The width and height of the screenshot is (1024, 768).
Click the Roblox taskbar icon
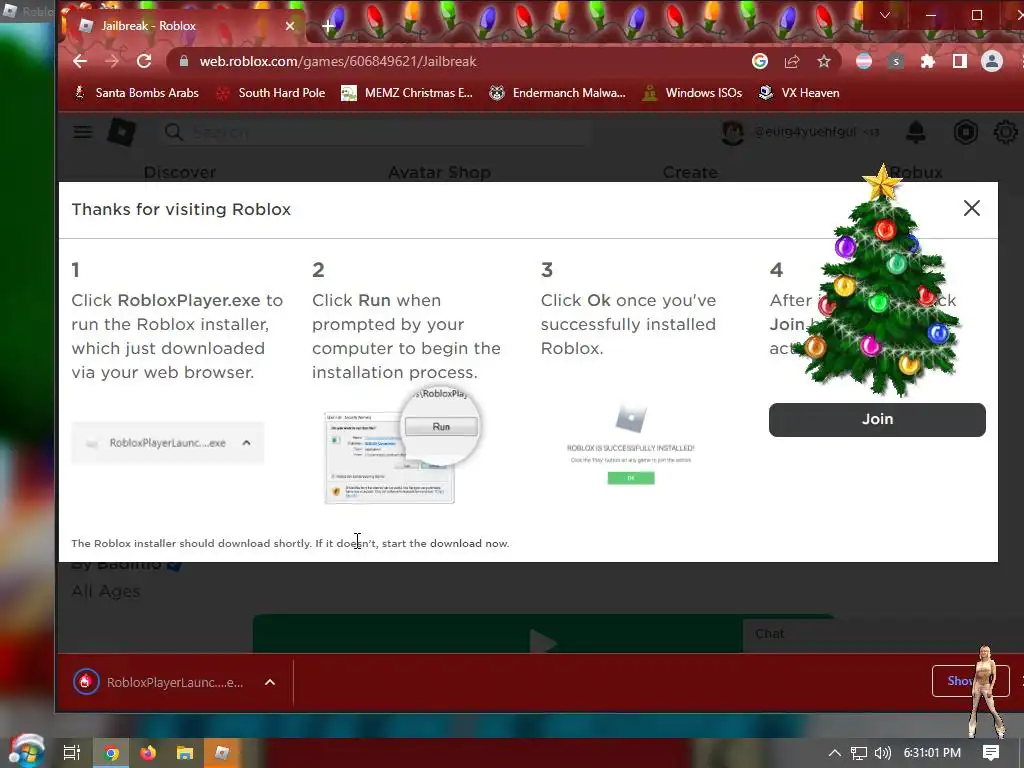tap(222, 753)
